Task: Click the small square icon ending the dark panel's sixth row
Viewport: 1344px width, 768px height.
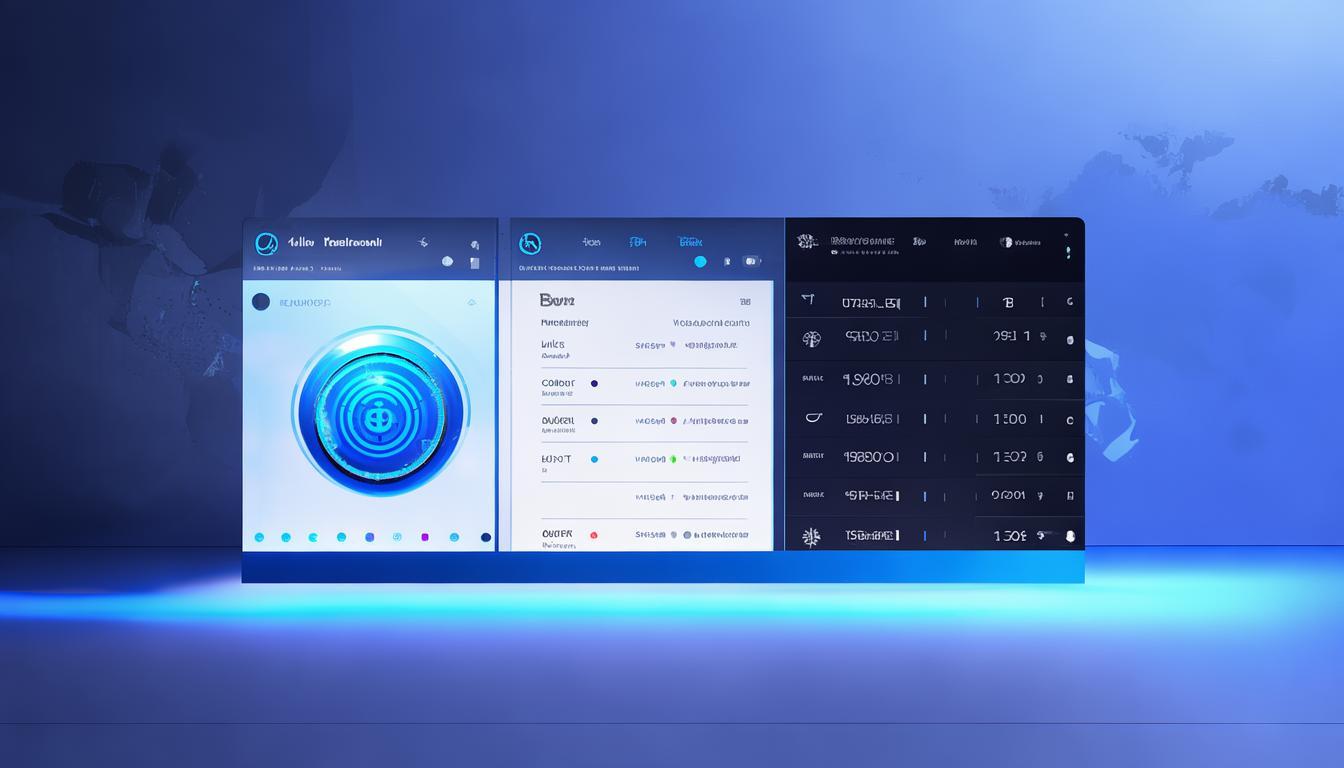Action: tap(1070, 495)
